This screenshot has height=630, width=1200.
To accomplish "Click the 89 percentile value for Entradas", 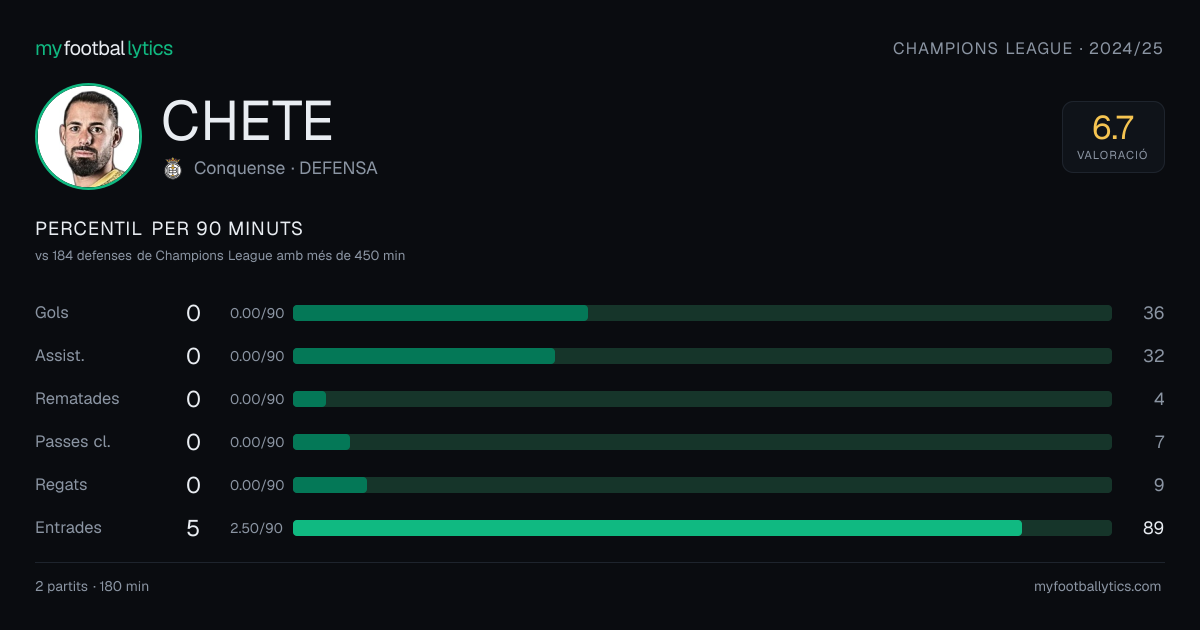I will click(1153, 528).
